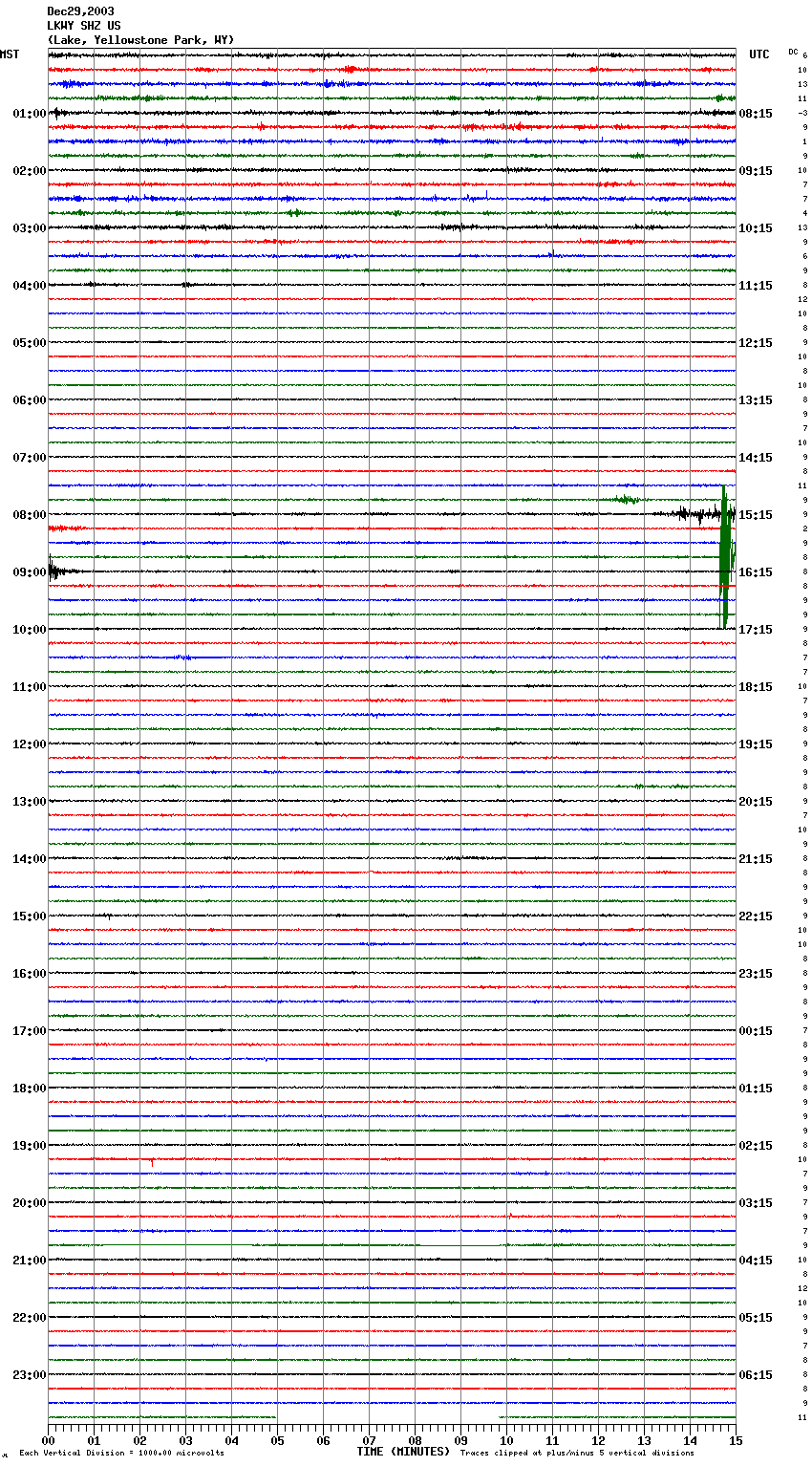Select the 18:00 MST time label
The width and height of the screenshot is (812, 1466).
click(x=30, y=1089)
